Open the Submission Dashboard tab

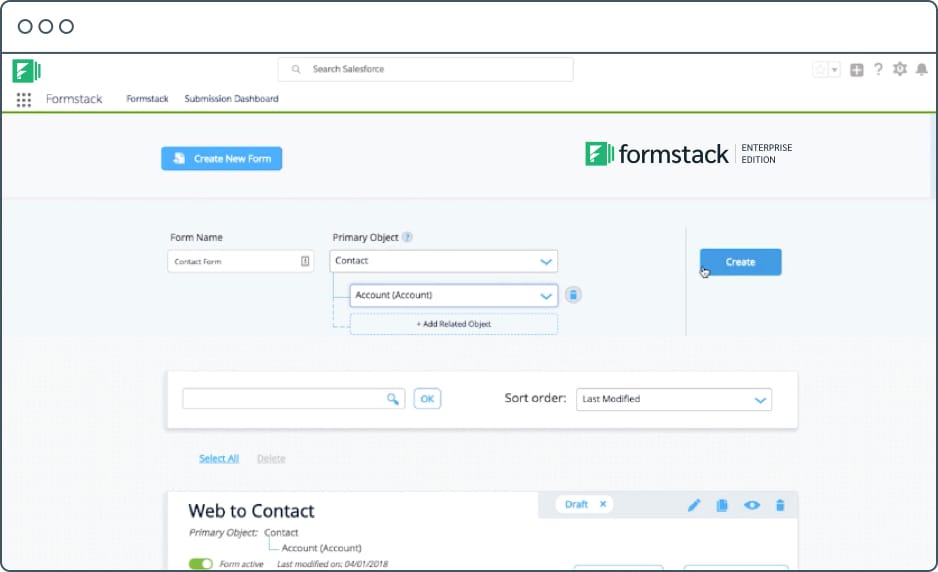coord(232,99)
